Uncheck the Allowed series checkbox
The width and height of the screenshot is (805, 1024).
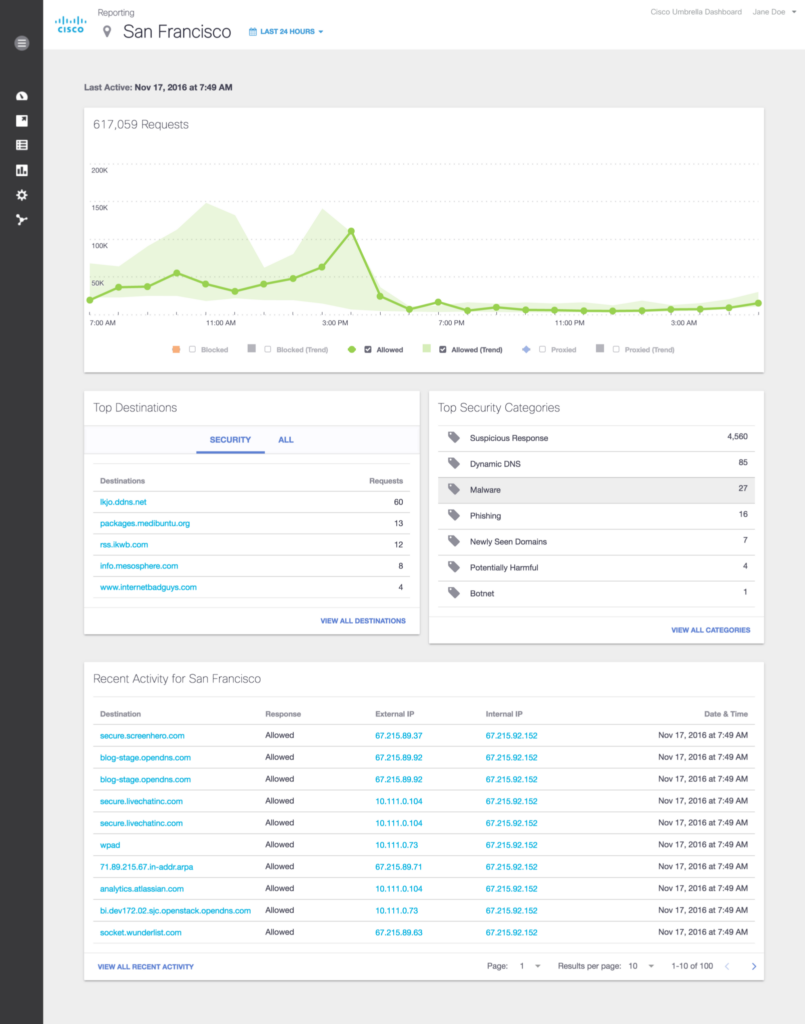point(368,349)
